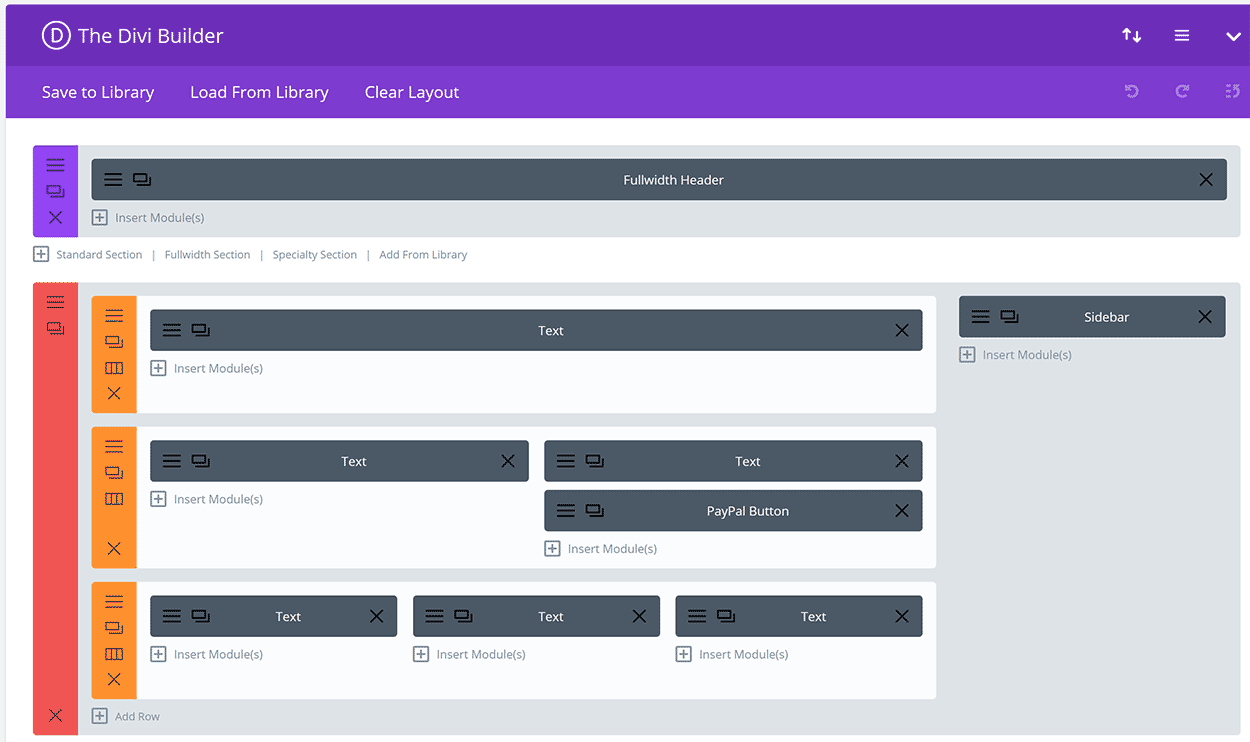Add a Specialty Section
Viewport: 1250px width, 742px height.
[314, 255]
